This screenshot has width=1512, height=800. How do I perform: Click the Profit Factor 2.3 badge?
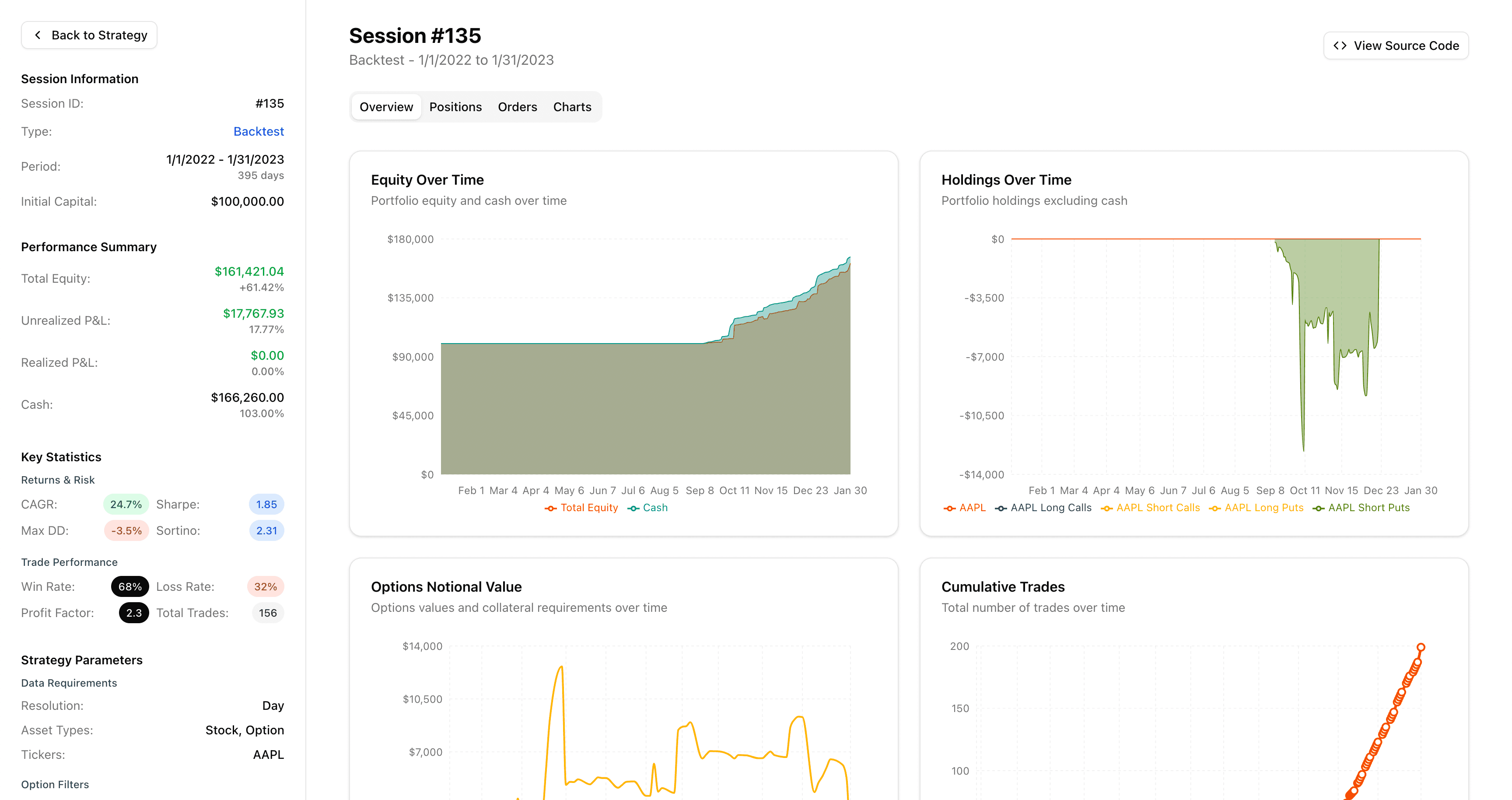pyautogui.click(x=134, y=614)
